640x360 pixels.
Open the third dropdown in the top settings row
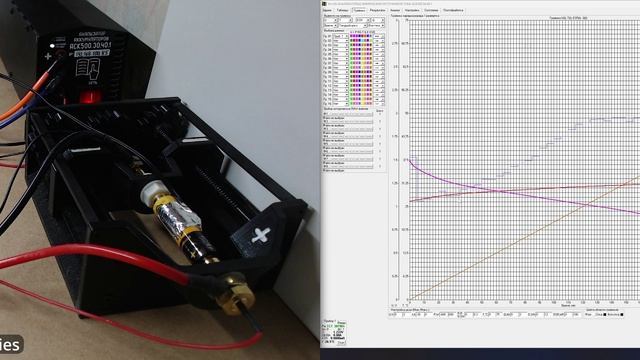(363, 20)
